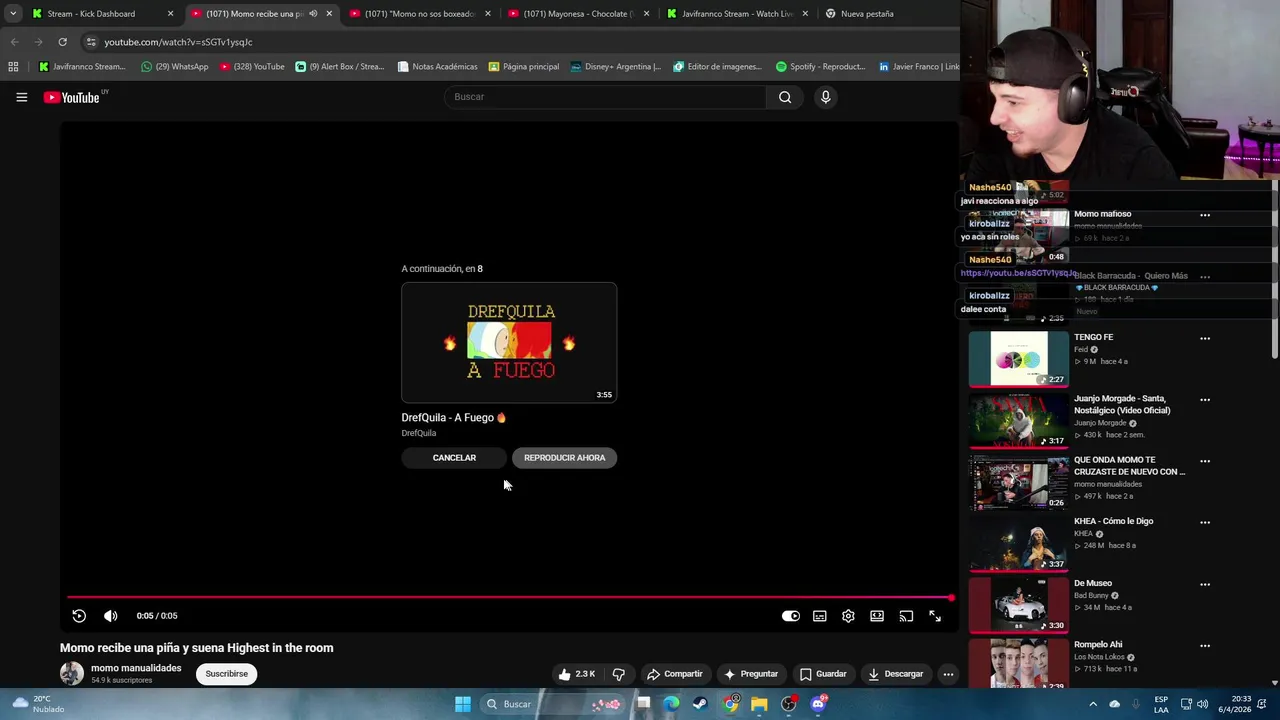Close the Stream - Kick Dashboard tab

coord(170,14)
